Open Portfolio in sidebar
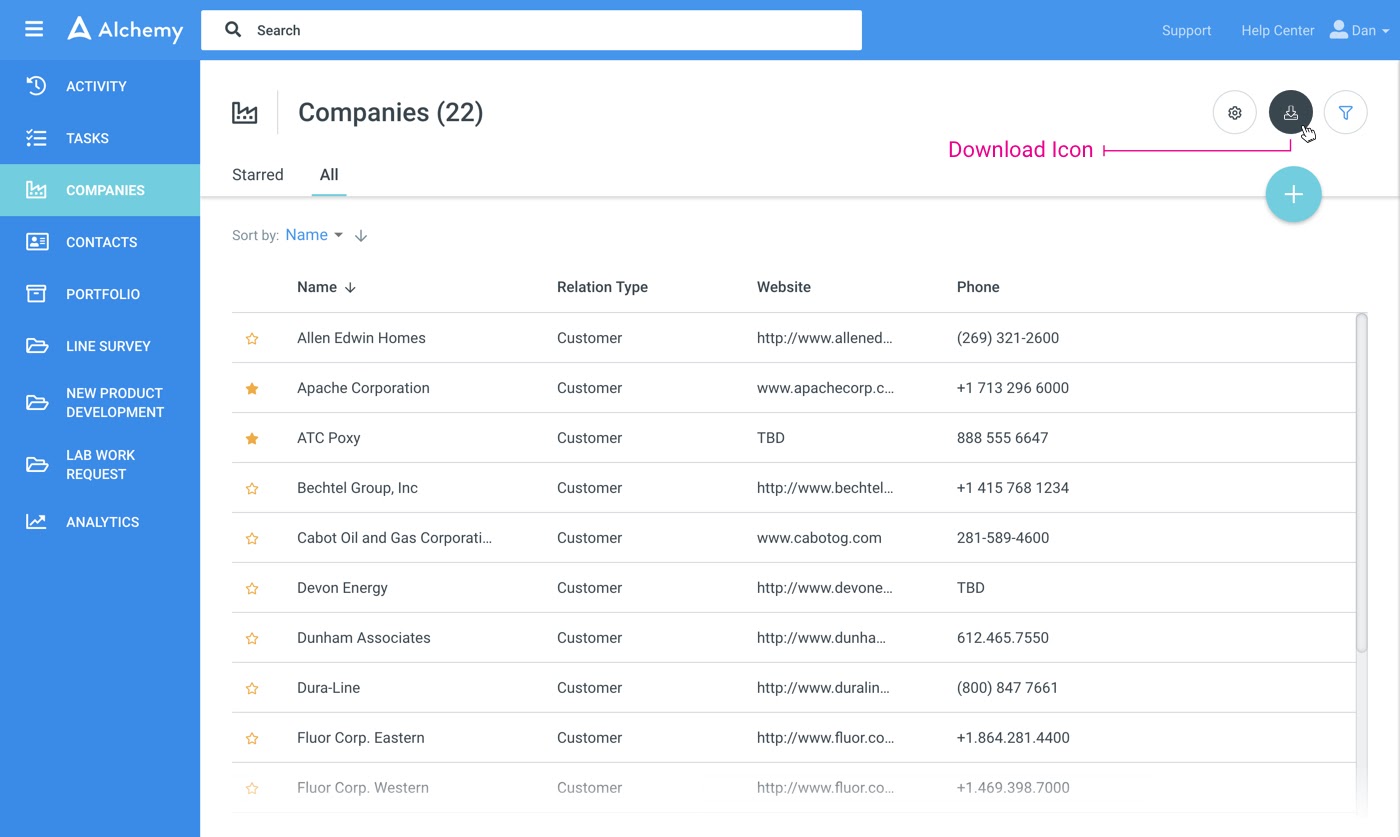The height and width of the screenshot is (837, 1400). (x=100, y=294)
